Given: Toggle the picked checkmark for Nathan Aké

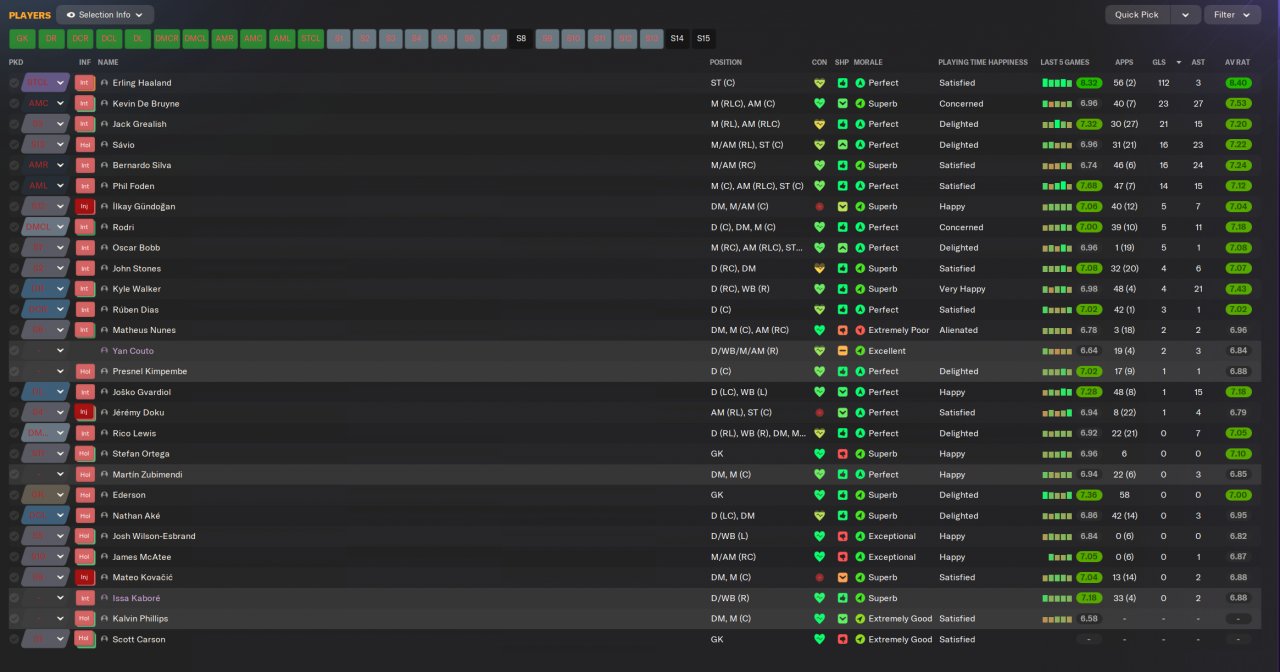Looking at the screenshot, I should coord(14,516).
